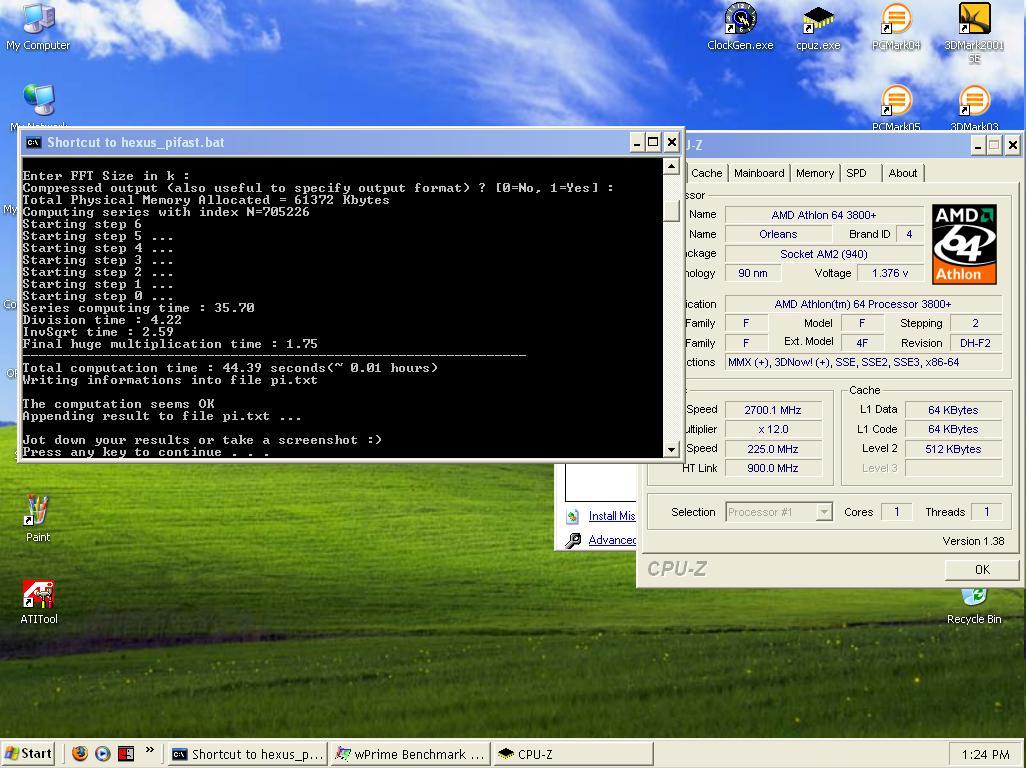The height and width of the screenshot is (770, 1026).
Task: Click the Cores value 1 in CPU-Z
Action: click(x=896, y=512)
